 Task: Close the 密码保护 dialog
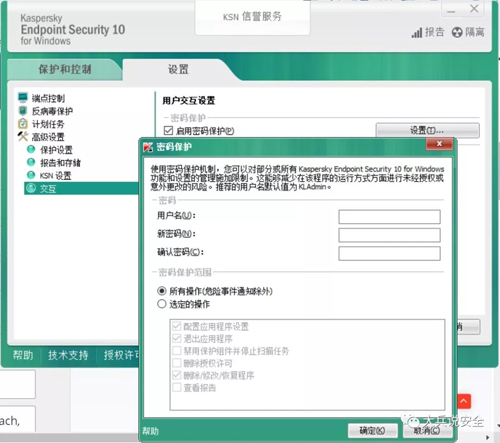(x=439, y=144)
